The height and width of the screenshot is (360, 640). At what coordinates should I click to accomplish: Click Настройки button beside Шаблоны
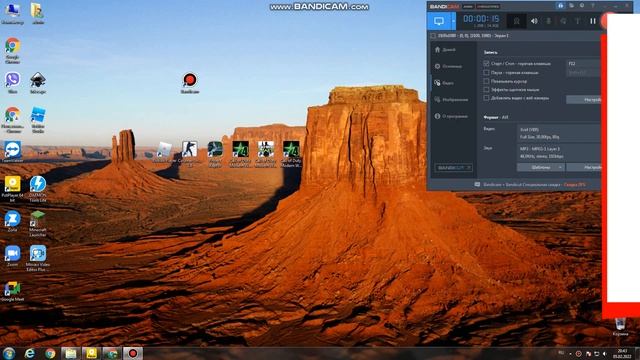click(x=584, y=167)
